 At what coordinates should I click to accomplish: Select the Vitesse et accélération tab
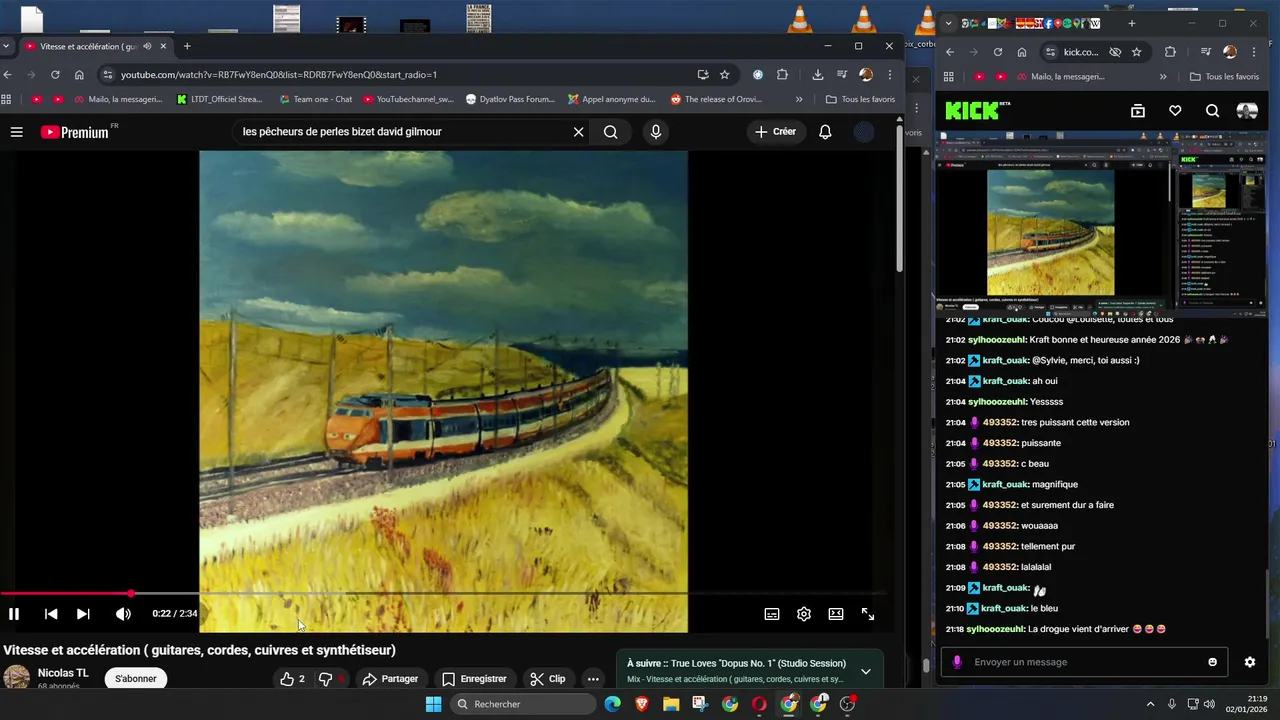pyautogui.click(x=97, y=46)
